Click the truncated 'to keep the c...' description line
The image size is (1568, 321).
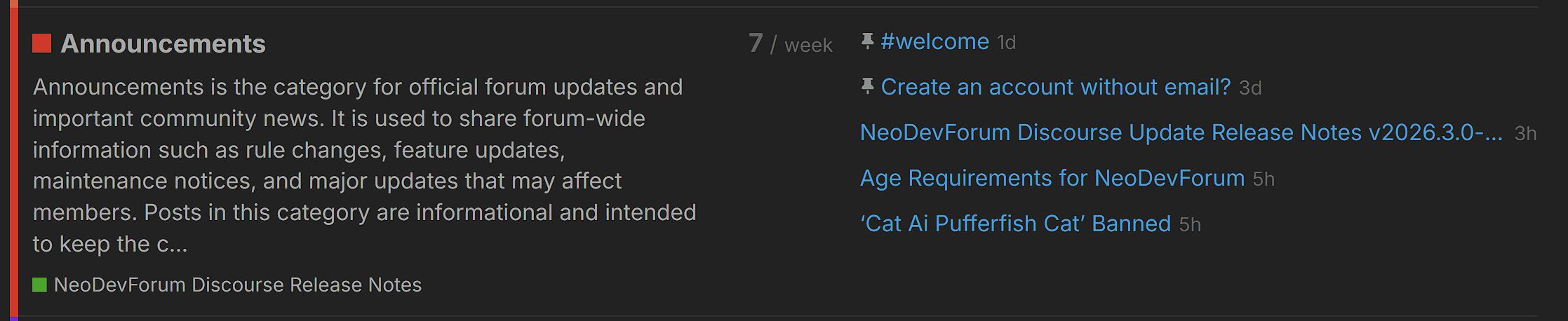tap(110, 244)
